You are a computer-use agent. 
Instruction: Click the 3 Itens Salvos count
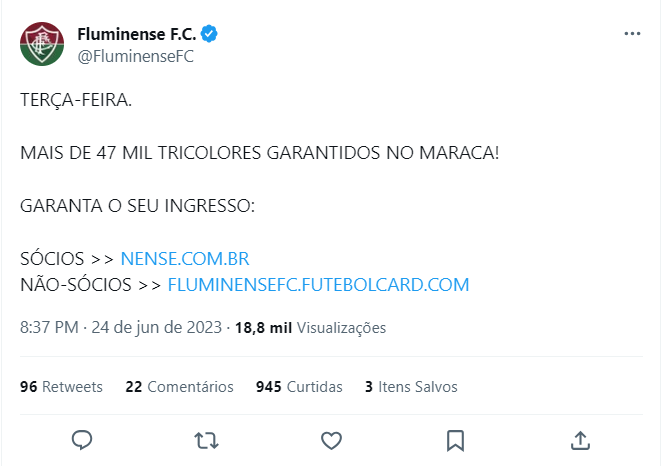(411, 387)
